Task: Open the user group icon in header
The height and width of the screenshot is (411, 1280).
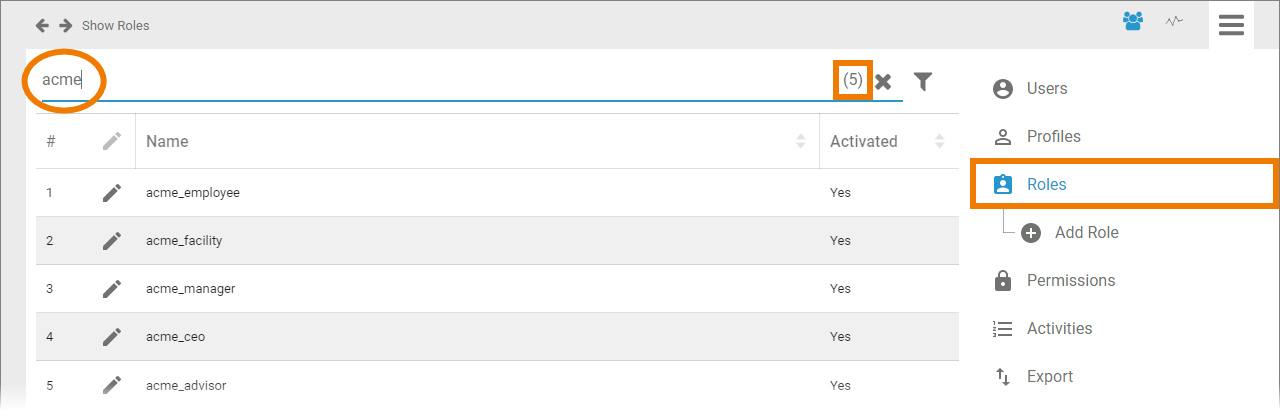Action: 1133,21
